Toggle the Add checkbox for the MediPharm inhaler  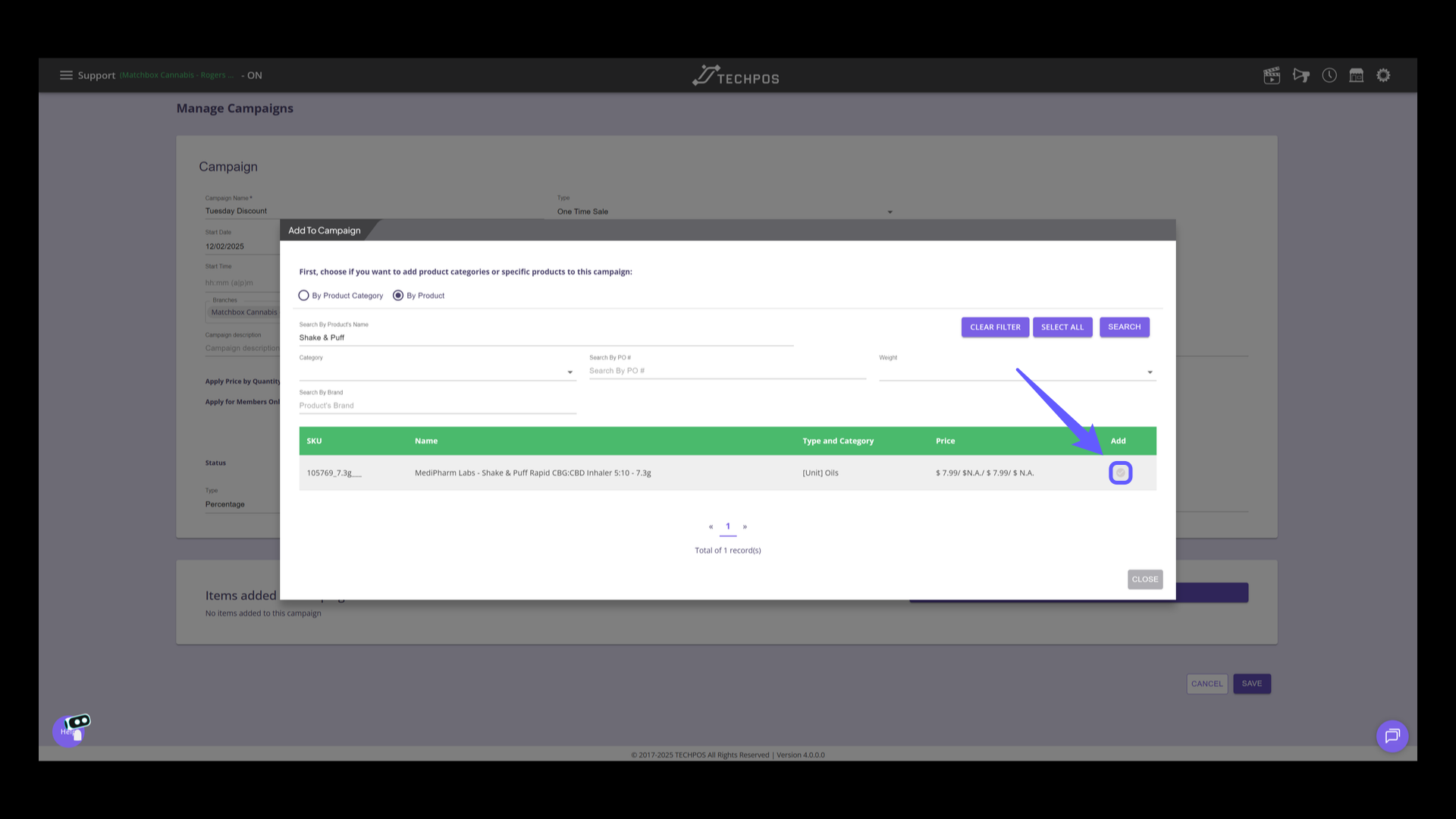1120,472
